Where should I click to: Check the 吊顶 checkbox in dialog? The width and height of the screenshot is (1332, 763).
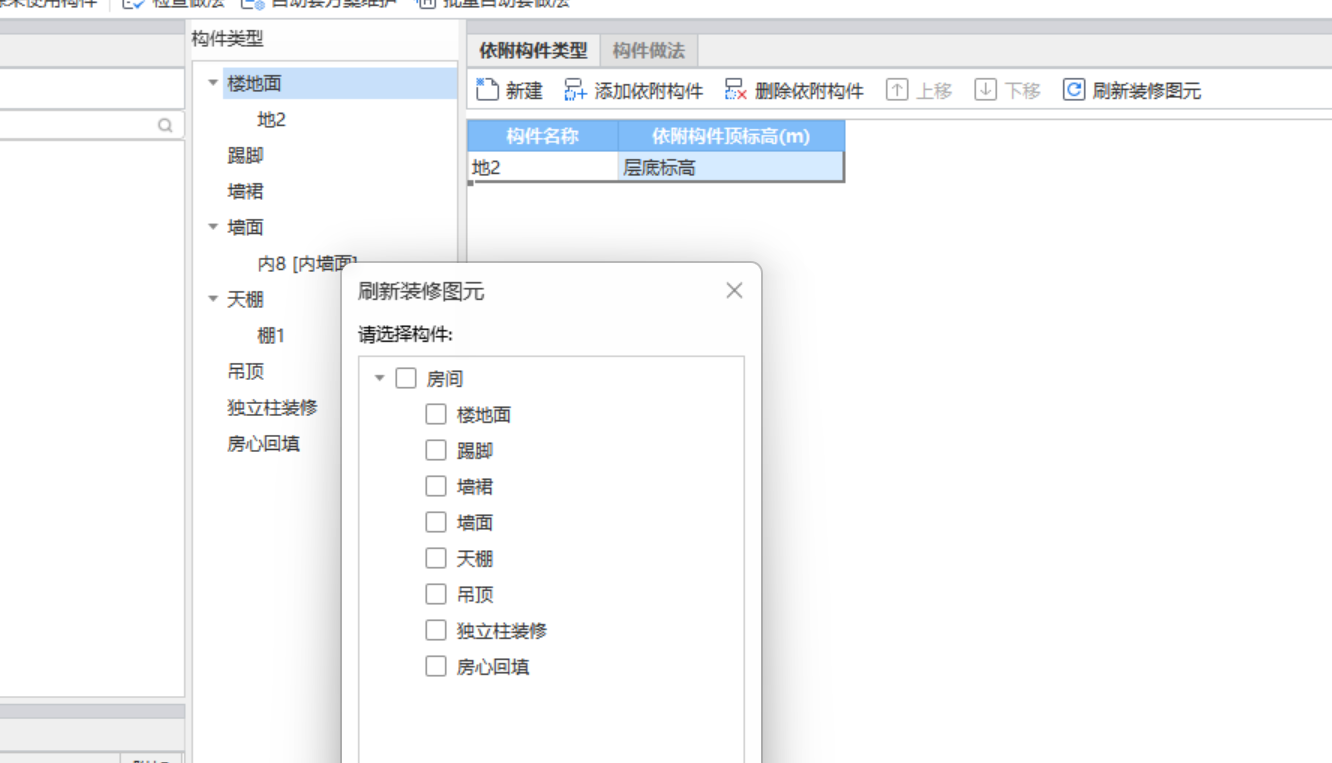pos(436,594)
